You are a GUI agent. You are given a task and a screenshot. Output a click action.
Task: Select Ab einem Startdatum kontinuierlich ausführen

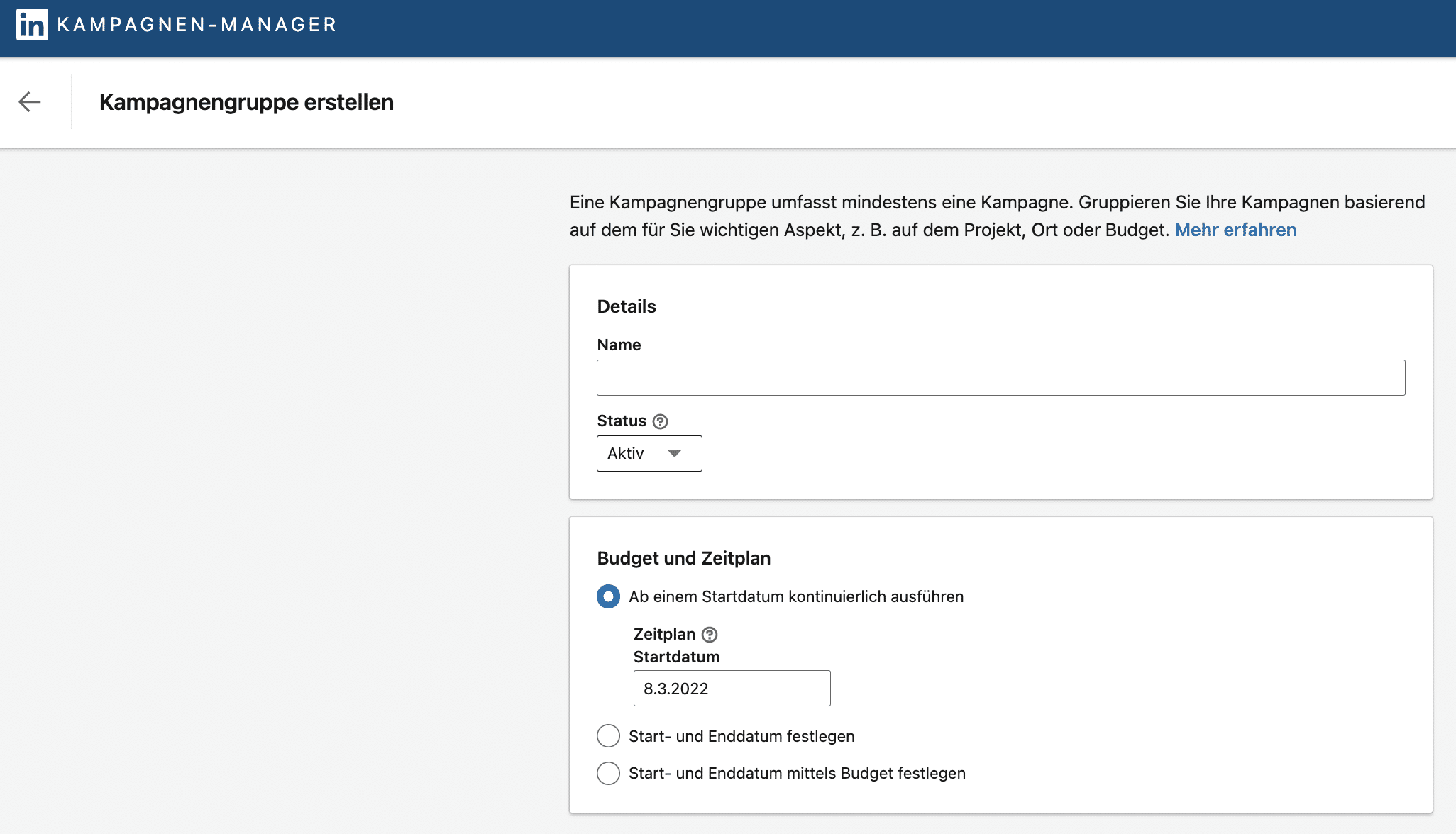point(608,596)
